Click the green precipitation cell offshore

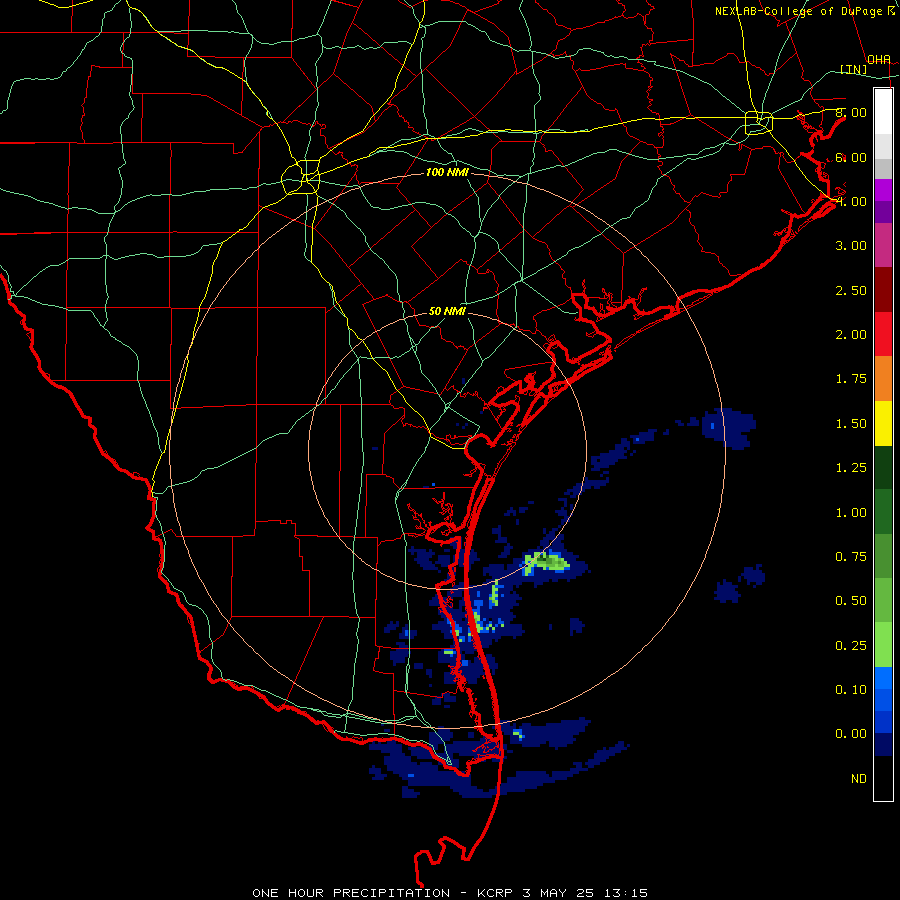(547, 561)
